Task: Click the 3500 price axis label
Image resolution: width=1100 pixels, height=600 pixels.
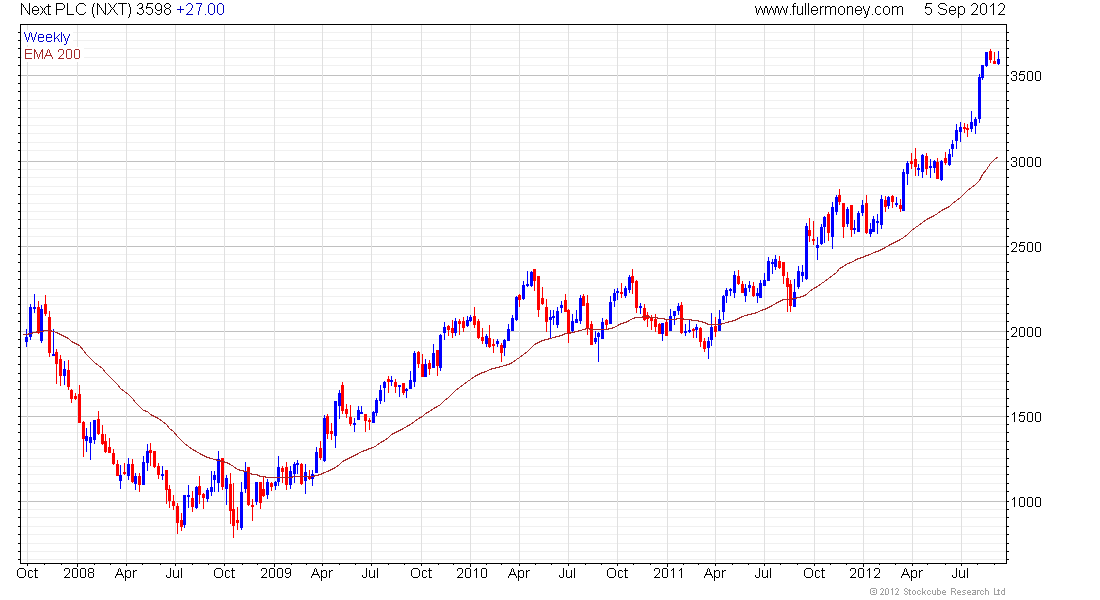Action: [1026, 76]
